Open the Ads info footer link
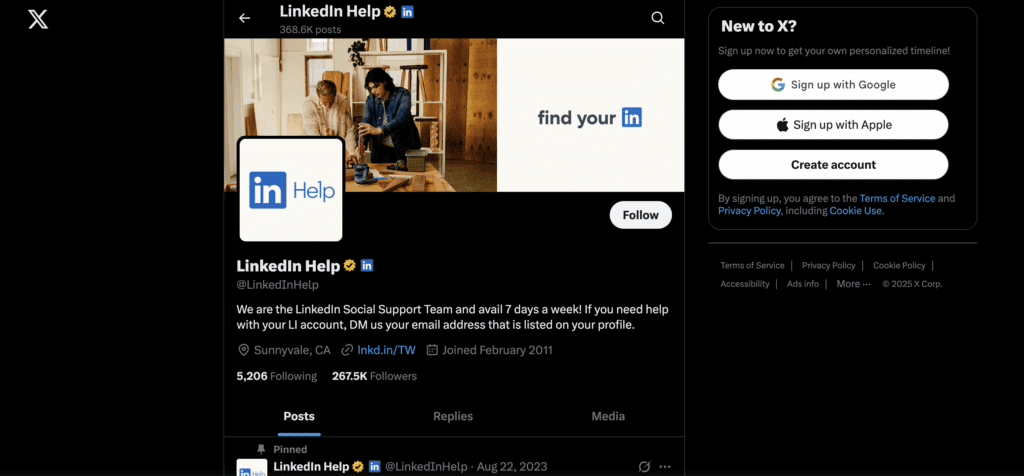This screenshot has height=476, width=1024. tap(803, 284)
